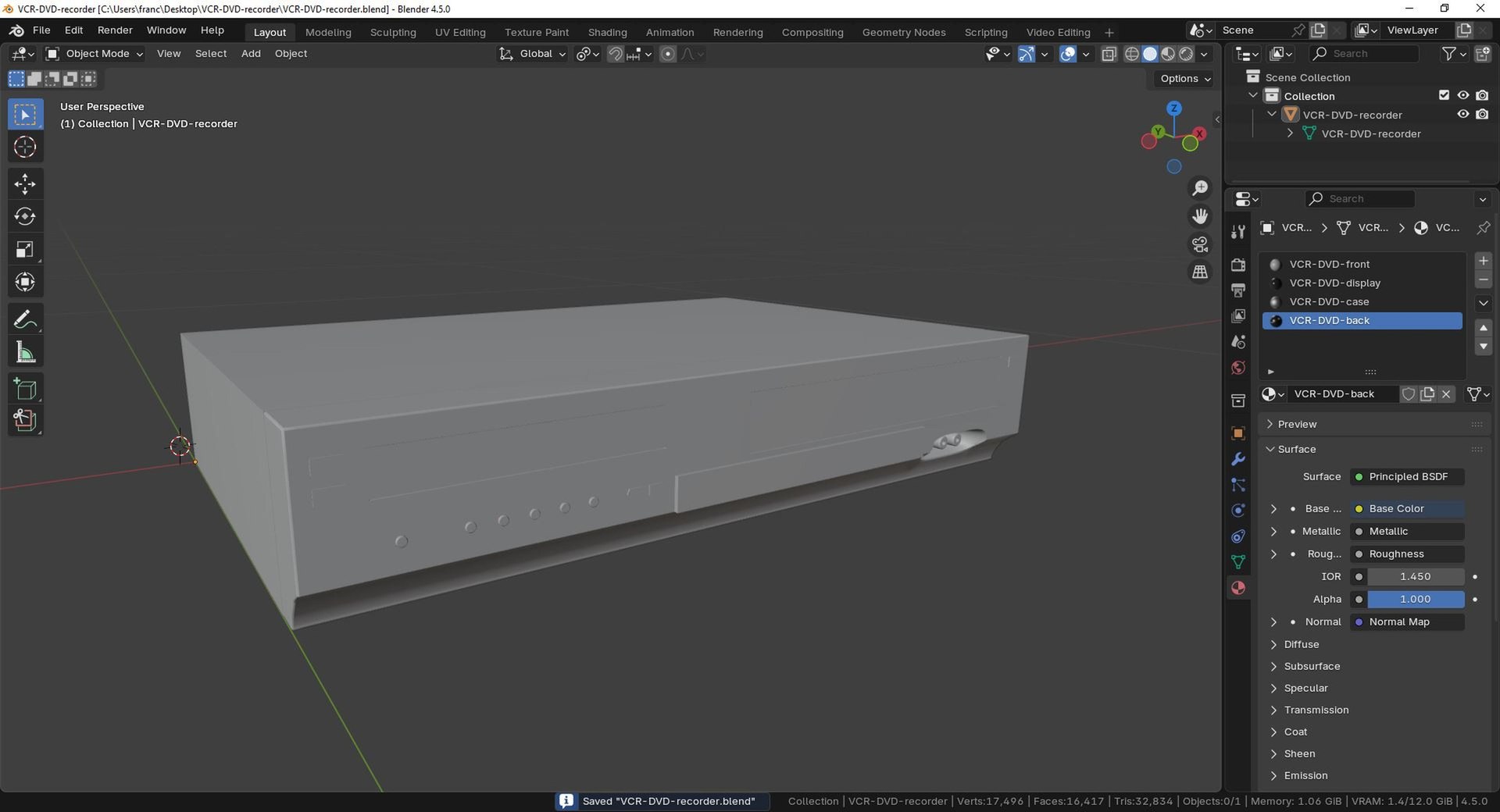Open the Material properties tab
1500x812 pixels.
pyautogui.click(x=1238, y=588)
